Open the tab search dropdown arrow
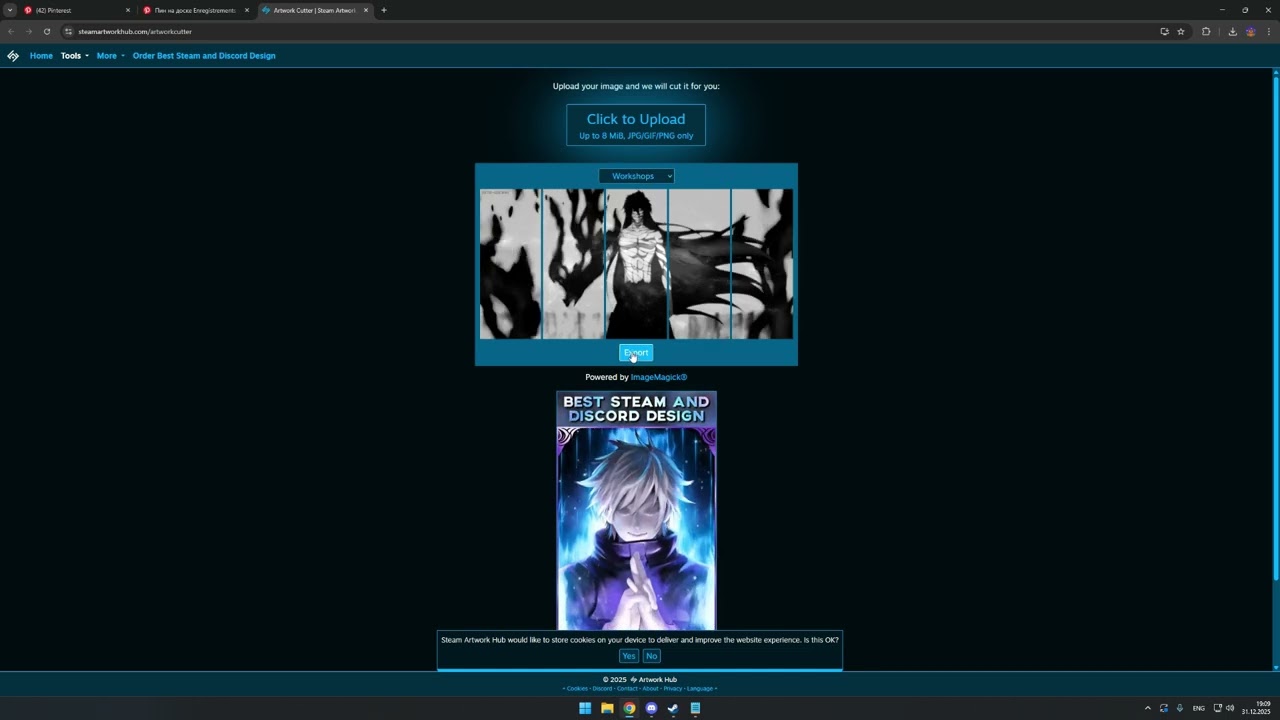The image size is (1280, 720). tap(10, 10)
